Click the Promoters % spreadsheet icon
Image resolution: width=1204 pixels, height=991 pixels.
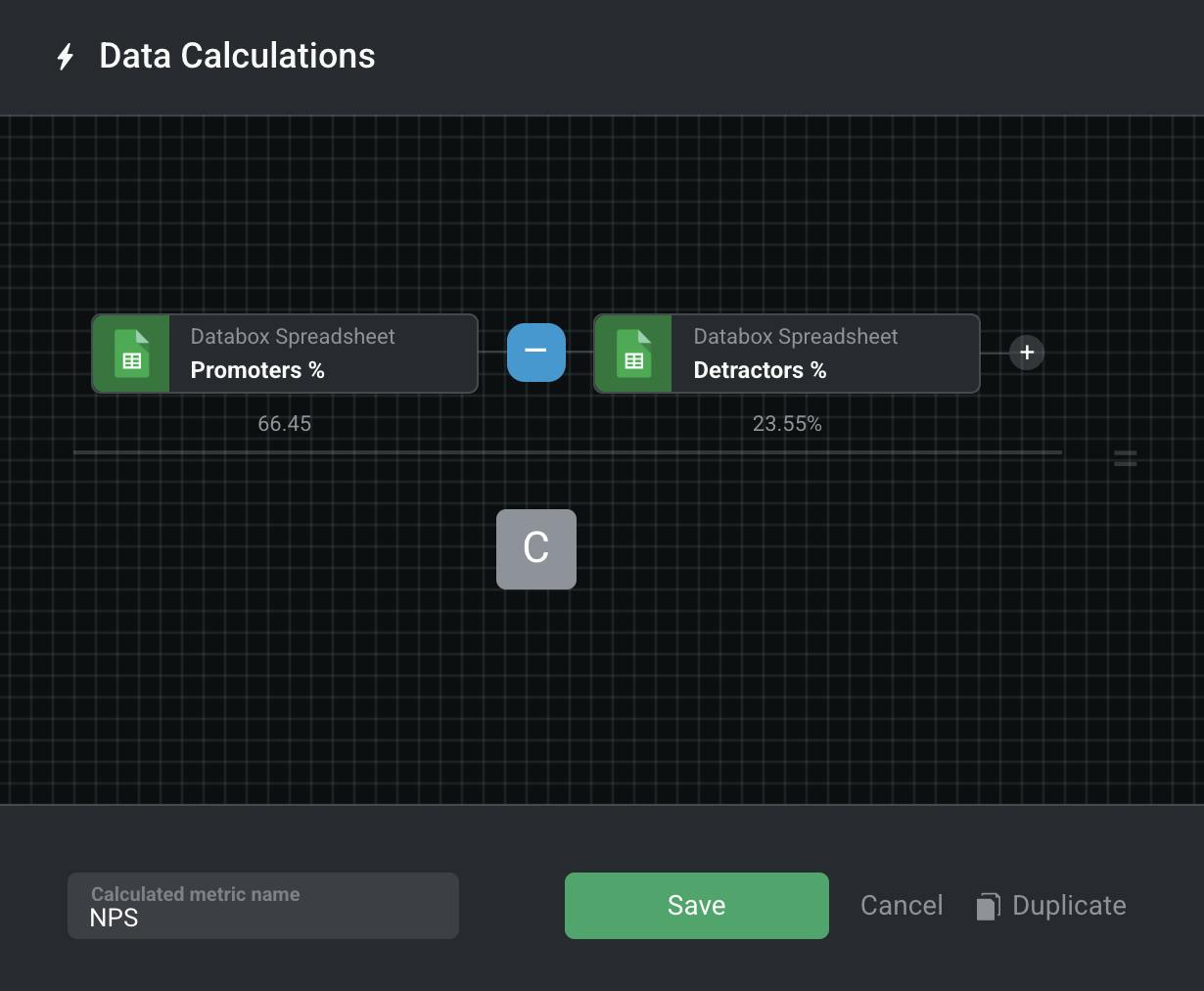[131, 354]
